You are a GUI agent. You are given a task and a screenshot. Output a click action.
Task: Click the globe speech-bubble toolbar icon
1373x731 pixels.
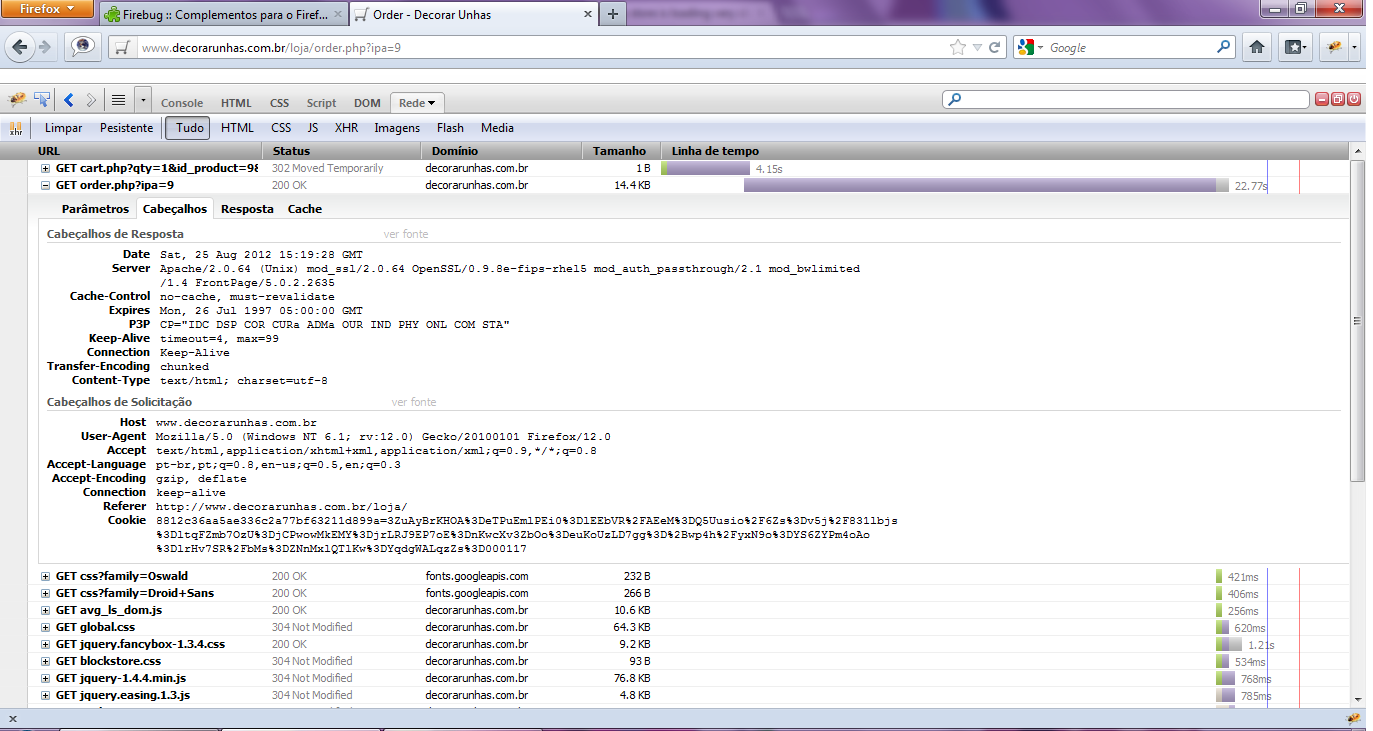(82, 47)
